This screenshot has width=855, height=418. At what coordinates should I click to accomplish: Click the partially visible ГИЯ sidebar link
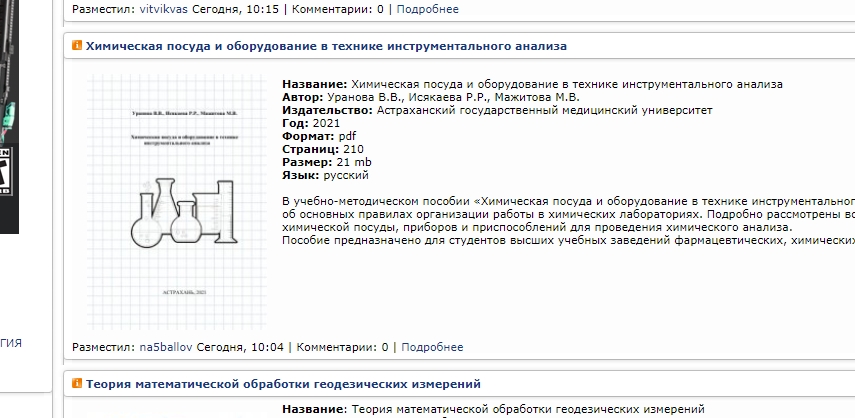(11, 343)
